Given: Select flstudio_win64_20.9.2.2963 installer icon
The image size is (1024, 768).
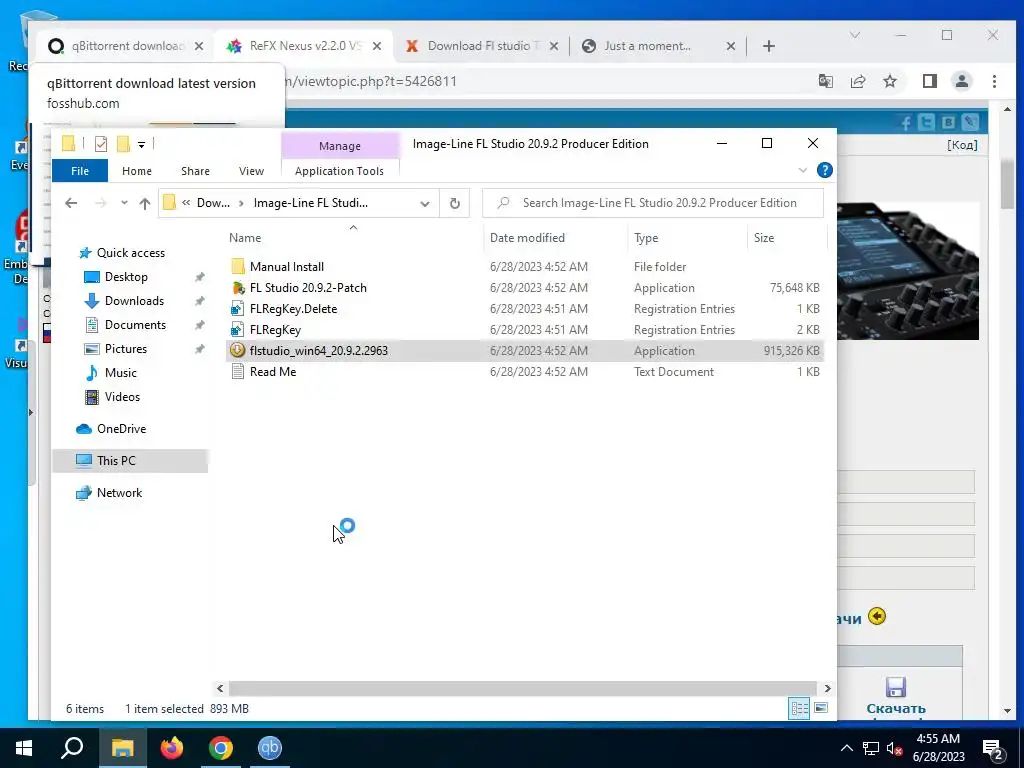Looking at the screenshot, I should 238,351.
